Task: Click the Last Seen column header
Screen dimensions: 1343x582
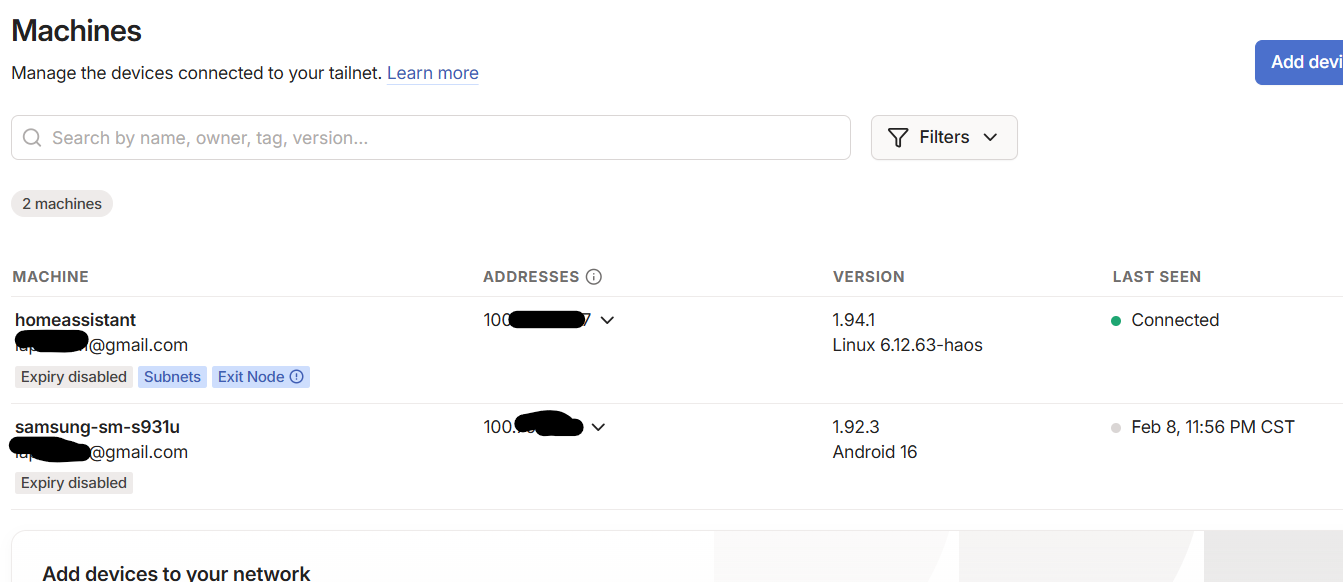Action: click(1156, 277)
